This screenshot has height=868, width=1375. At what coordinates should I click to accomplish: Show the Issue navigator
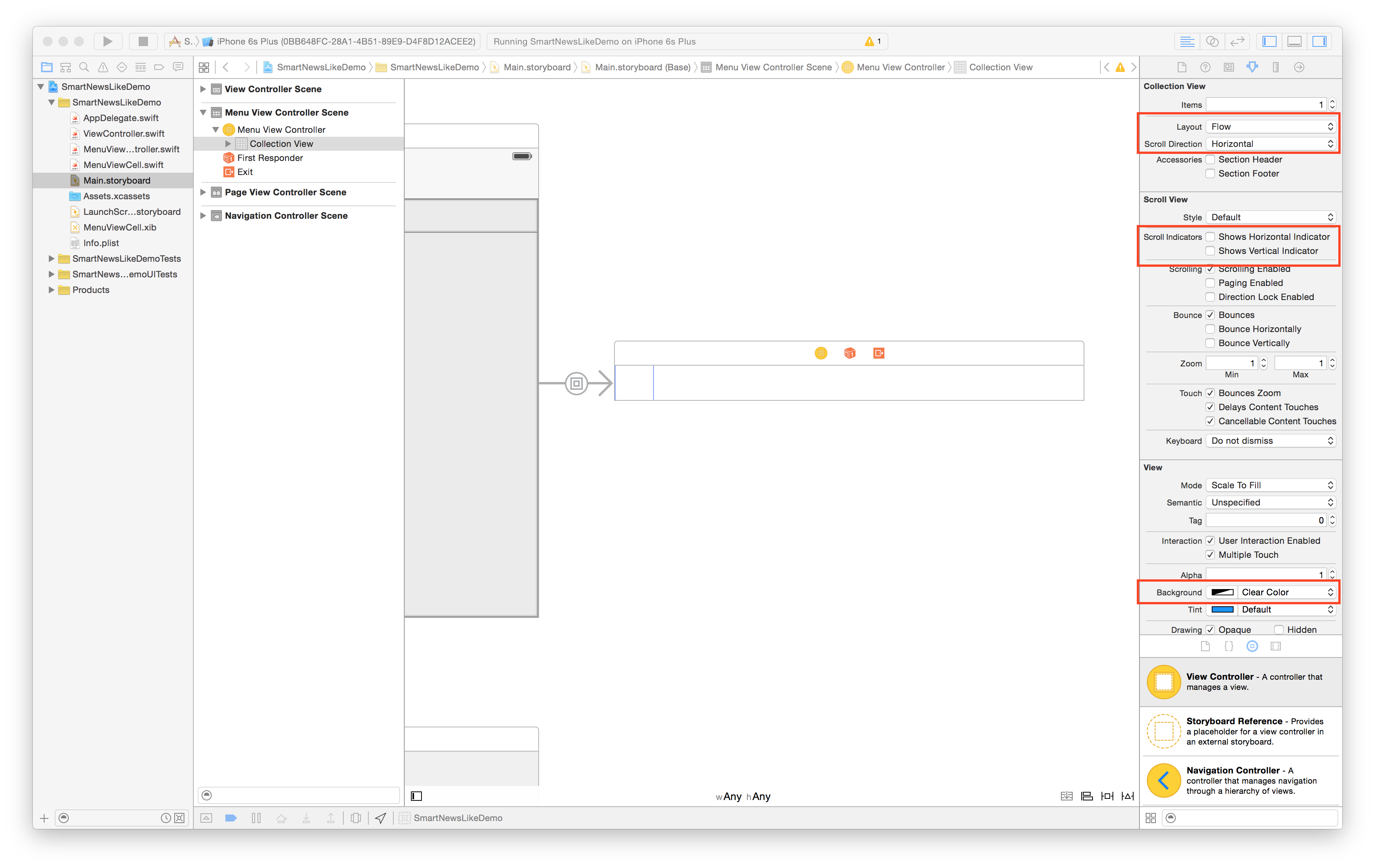click(103, 67)
